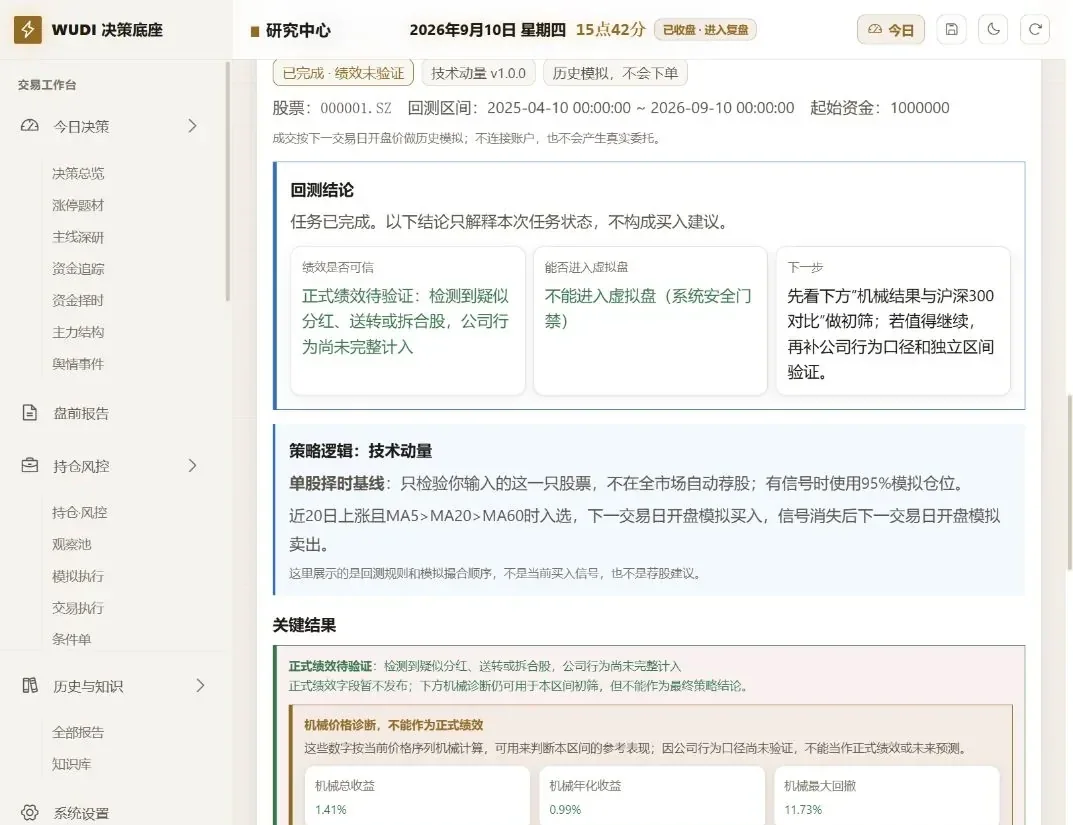
Task: Open 系统设置 menu item
Action: 81,813
